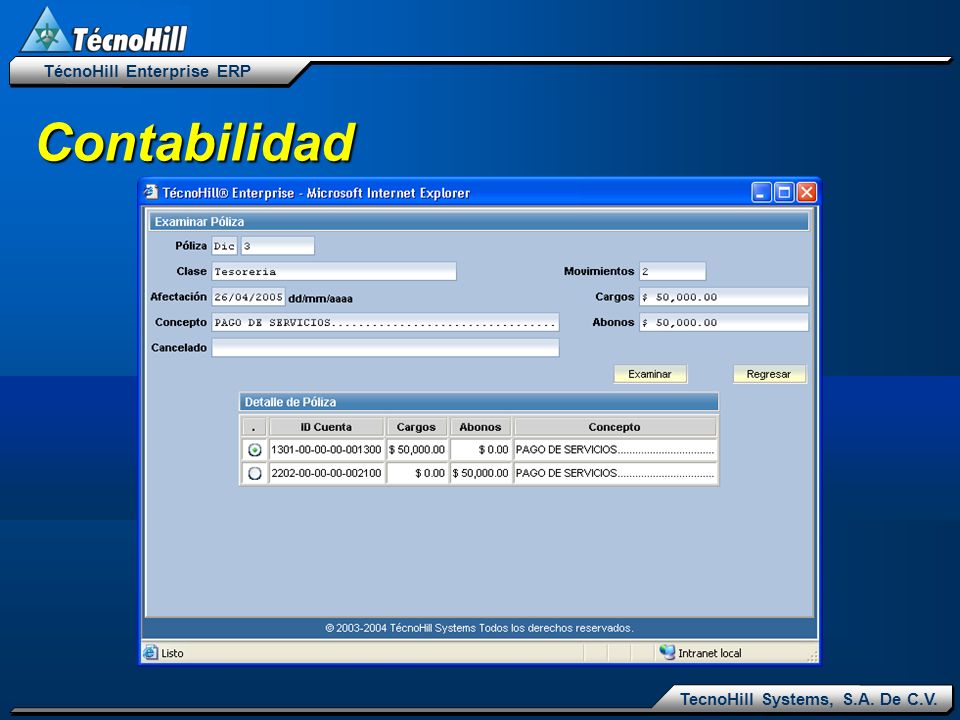This screenshot has width=960, height=720.
Task: Click the TécnoHill logo at top left
Action: pos(104,31)
